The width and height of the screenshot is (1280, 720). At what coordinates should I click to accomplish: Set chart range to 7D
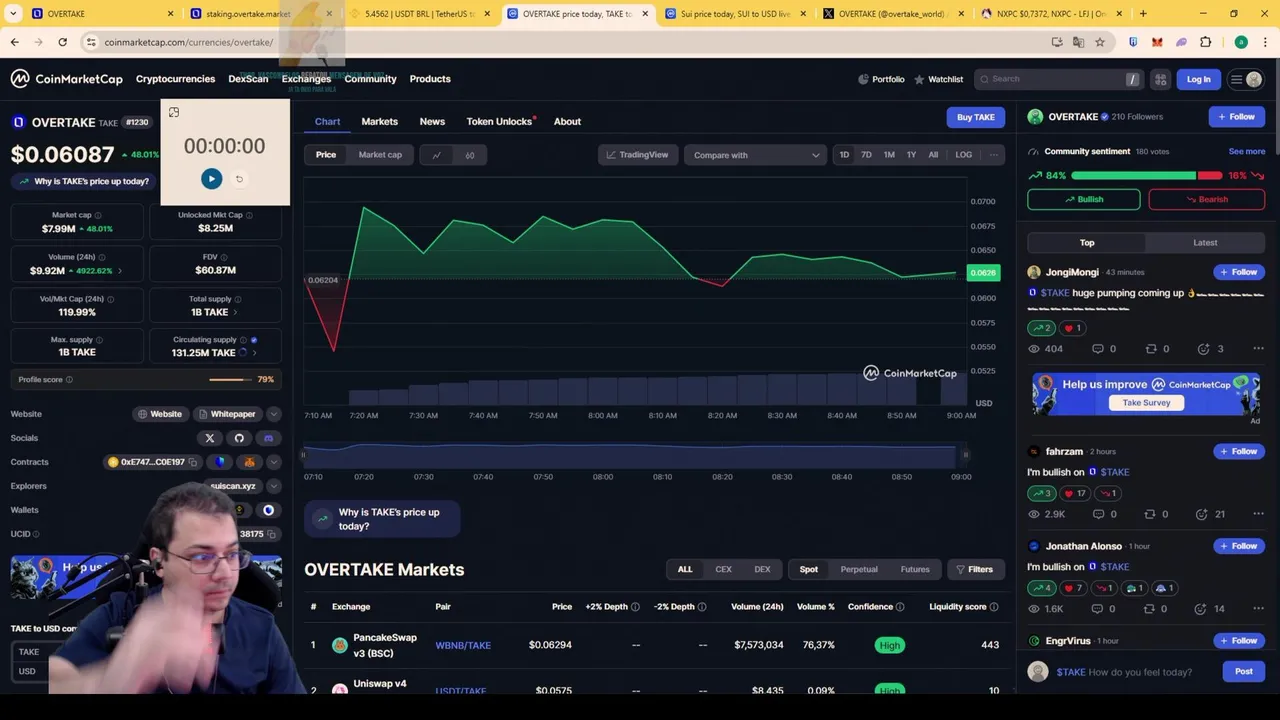coord(866,155)
